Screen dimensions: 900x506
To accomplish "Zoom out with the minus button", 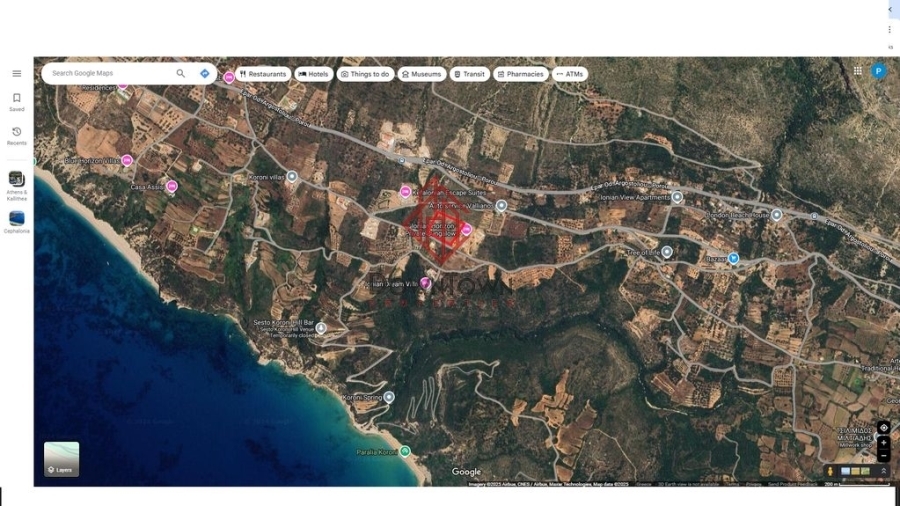I will 883,456.
